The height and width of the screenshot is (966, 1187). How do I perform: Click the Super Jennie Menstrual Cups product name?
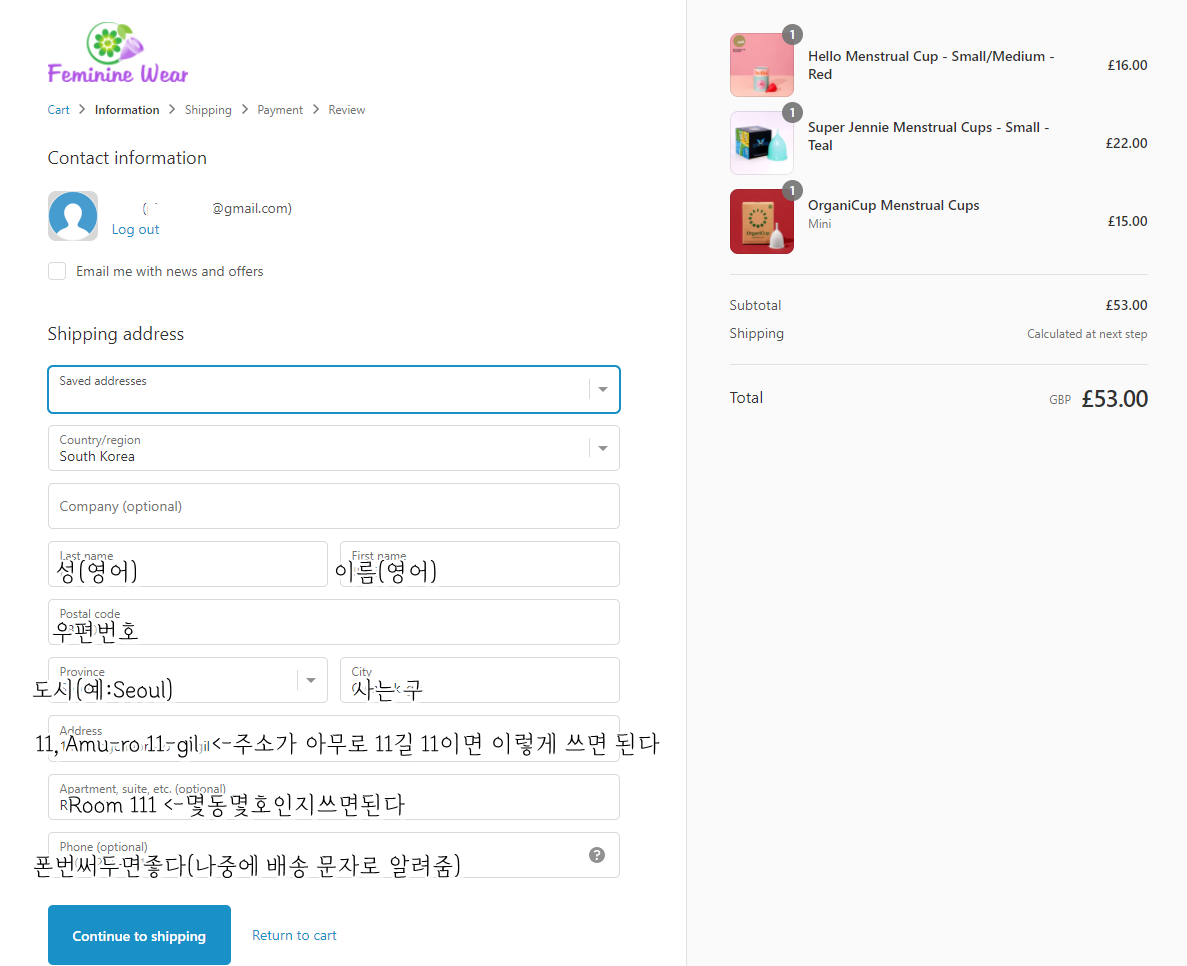928,136
